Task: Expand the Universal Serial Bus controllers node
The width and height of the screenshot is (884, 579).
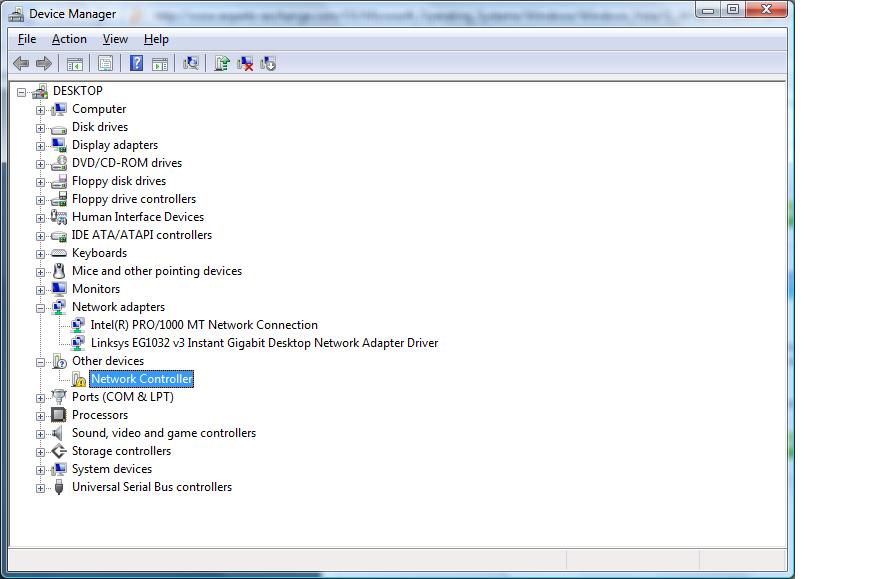Action: tap(40, 487)
